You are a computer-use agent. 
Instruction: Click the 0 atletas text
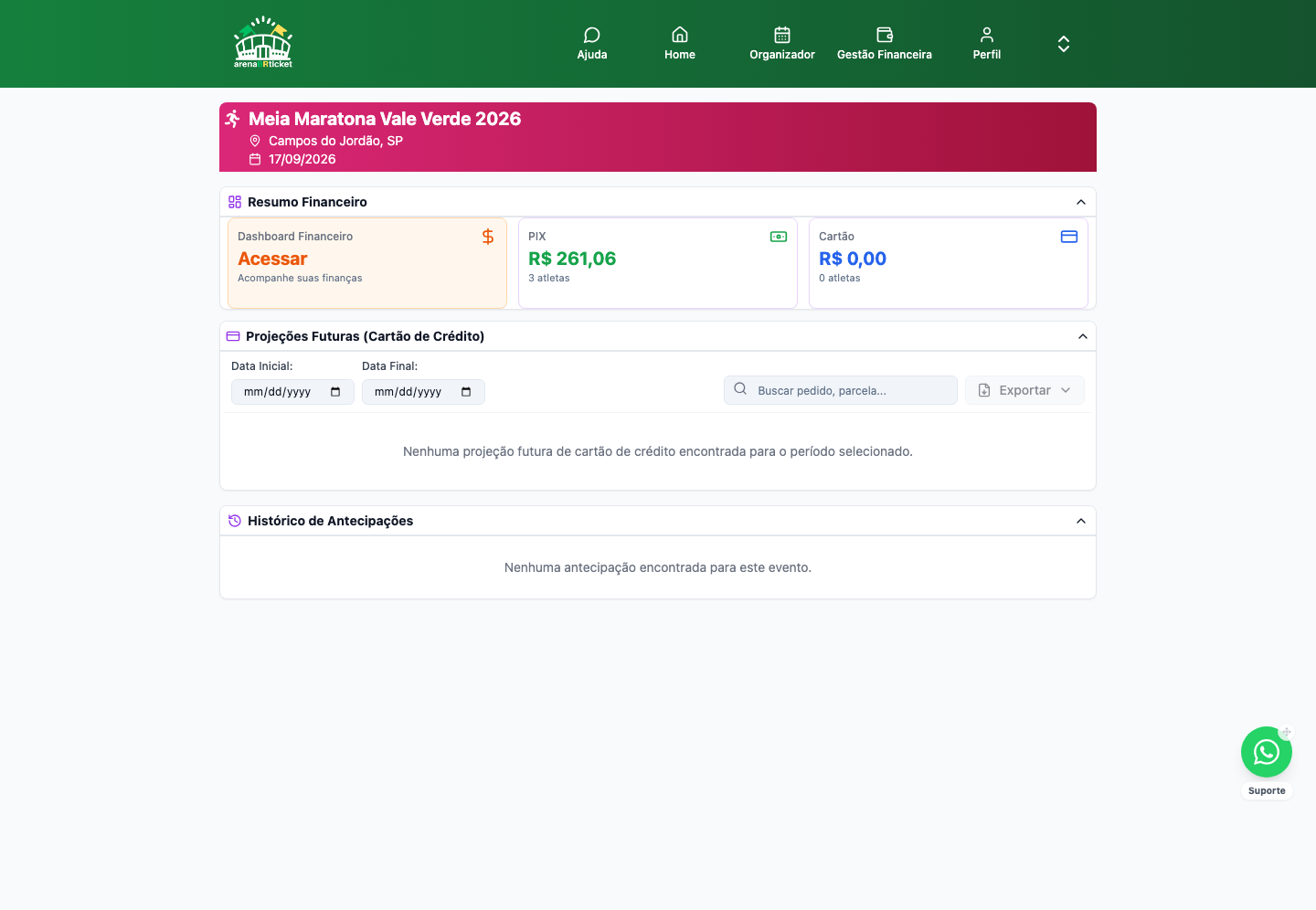tap(840, 278)
